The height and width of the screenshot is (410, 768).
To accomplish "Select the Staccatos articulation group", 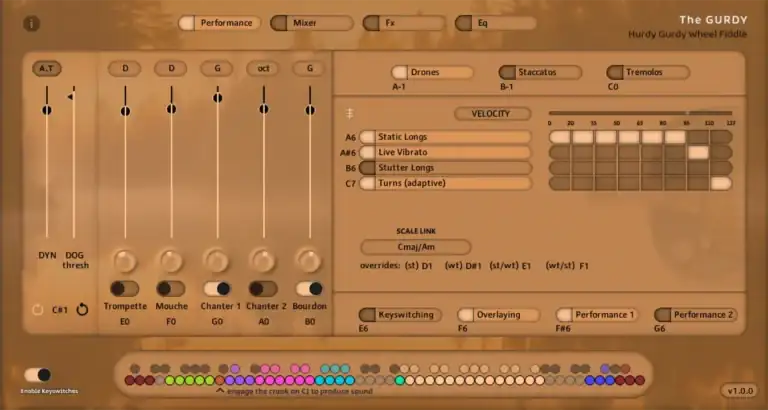I will (540, 72).
